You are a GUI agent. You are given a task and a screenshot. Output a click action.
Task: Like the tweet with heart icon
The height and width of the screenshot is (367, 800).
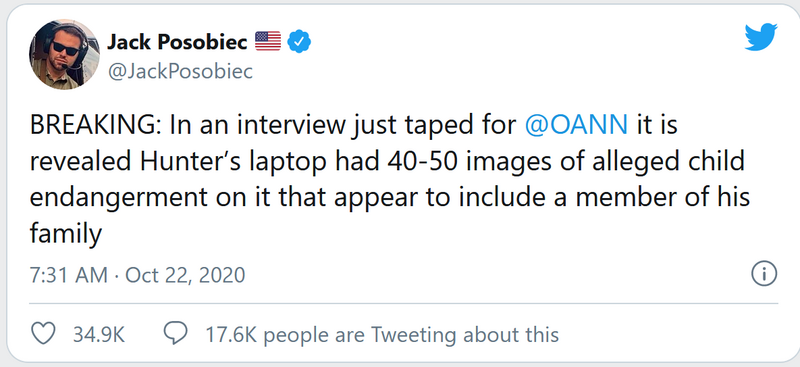[x=43, y=334]
